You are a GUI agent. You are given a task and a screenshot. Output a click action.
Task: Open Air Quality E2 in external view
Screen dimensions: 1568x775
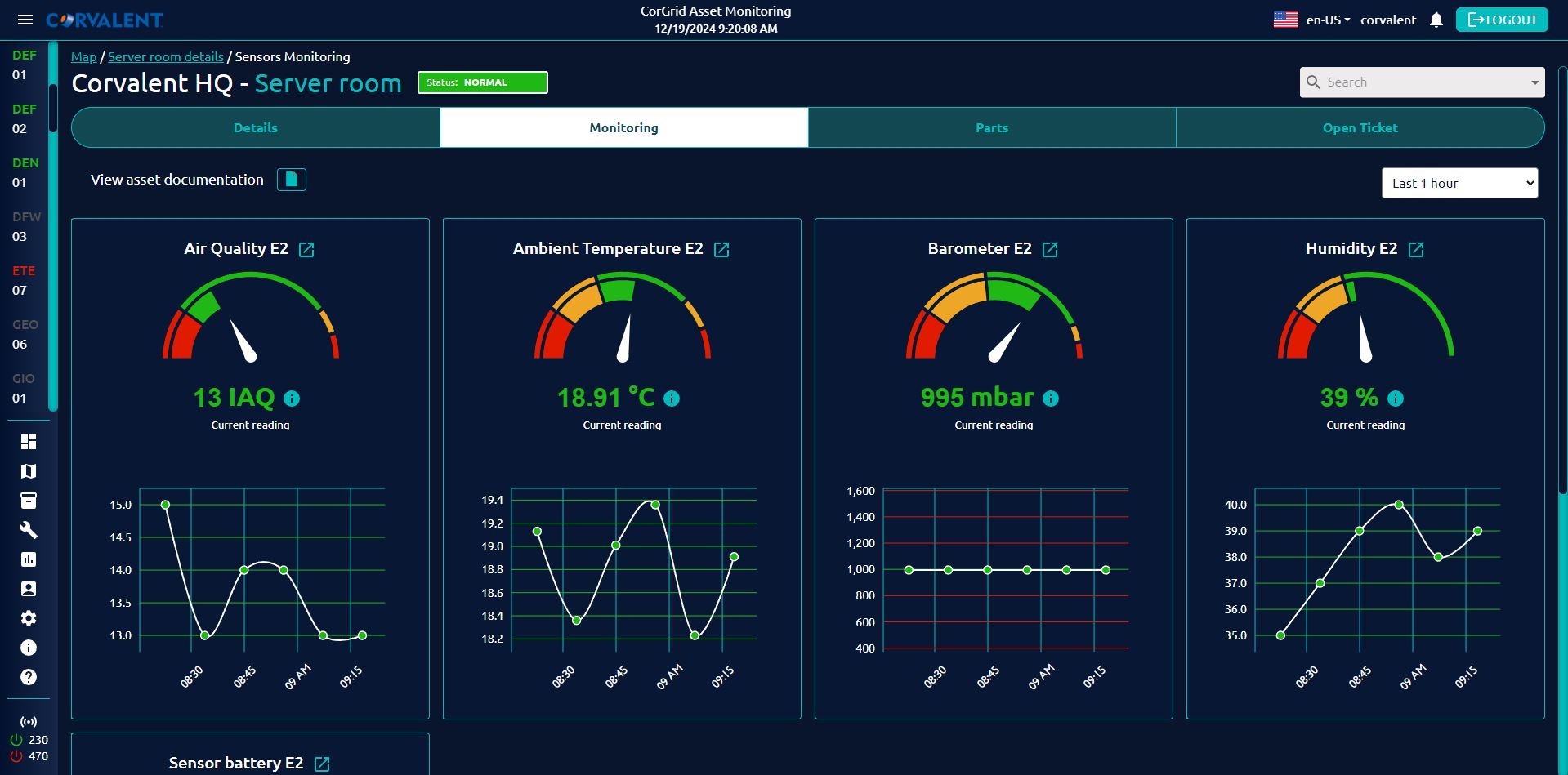pyautogui.click(x=306, y=250)
